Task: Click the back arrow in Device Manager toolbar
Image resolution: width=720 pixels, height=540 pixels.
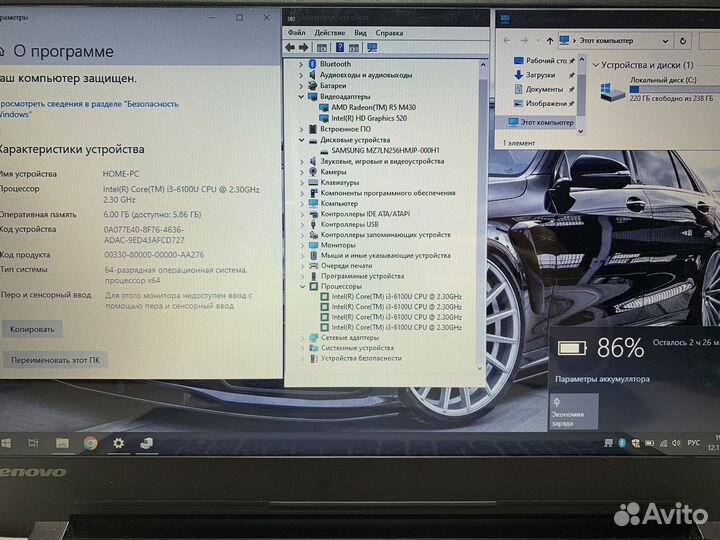Action: pyautogui.click(x=290, y=47)
